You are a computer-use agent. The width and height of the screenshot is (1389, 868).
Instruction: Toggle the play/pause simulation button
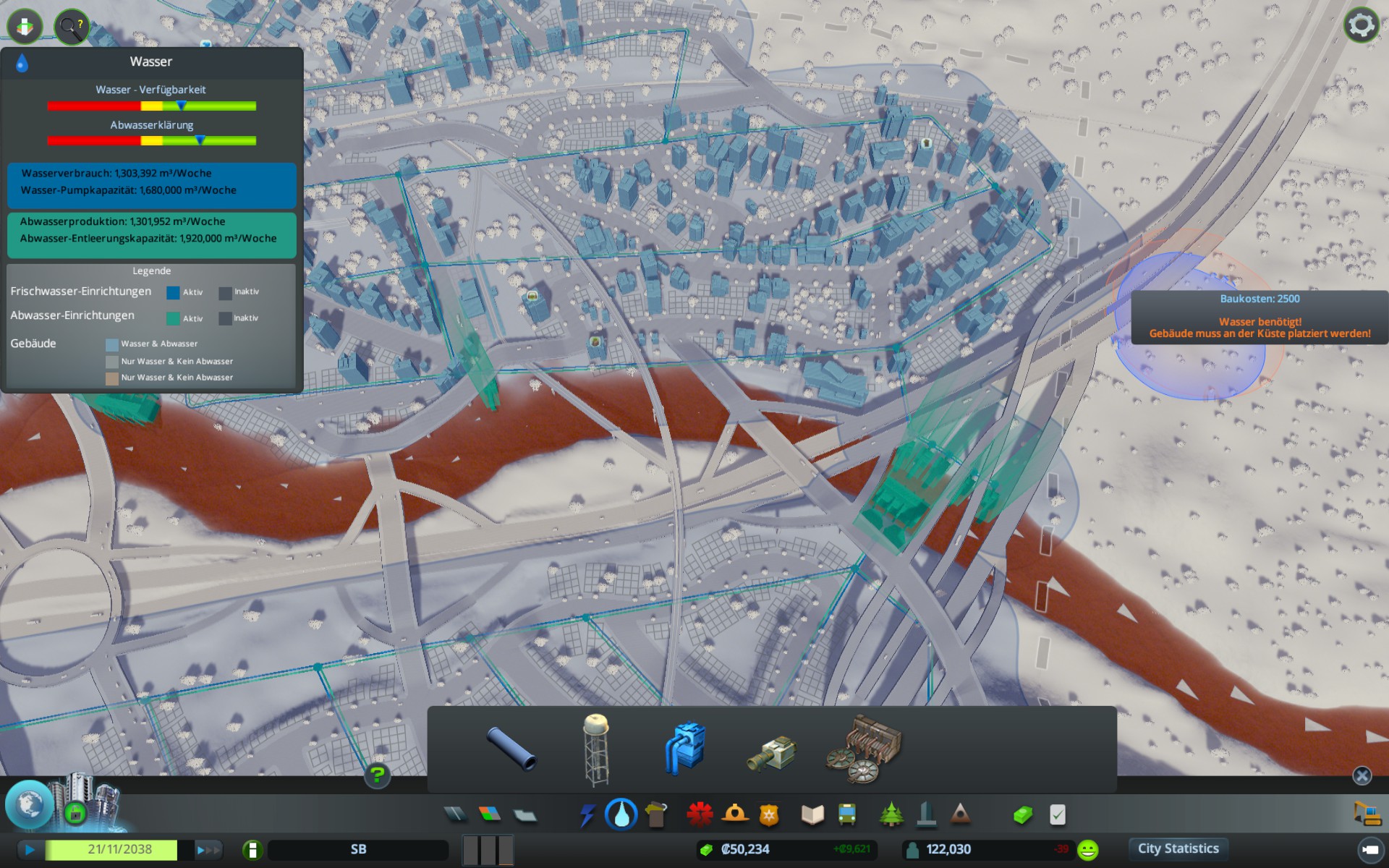[x=30, y=850]
